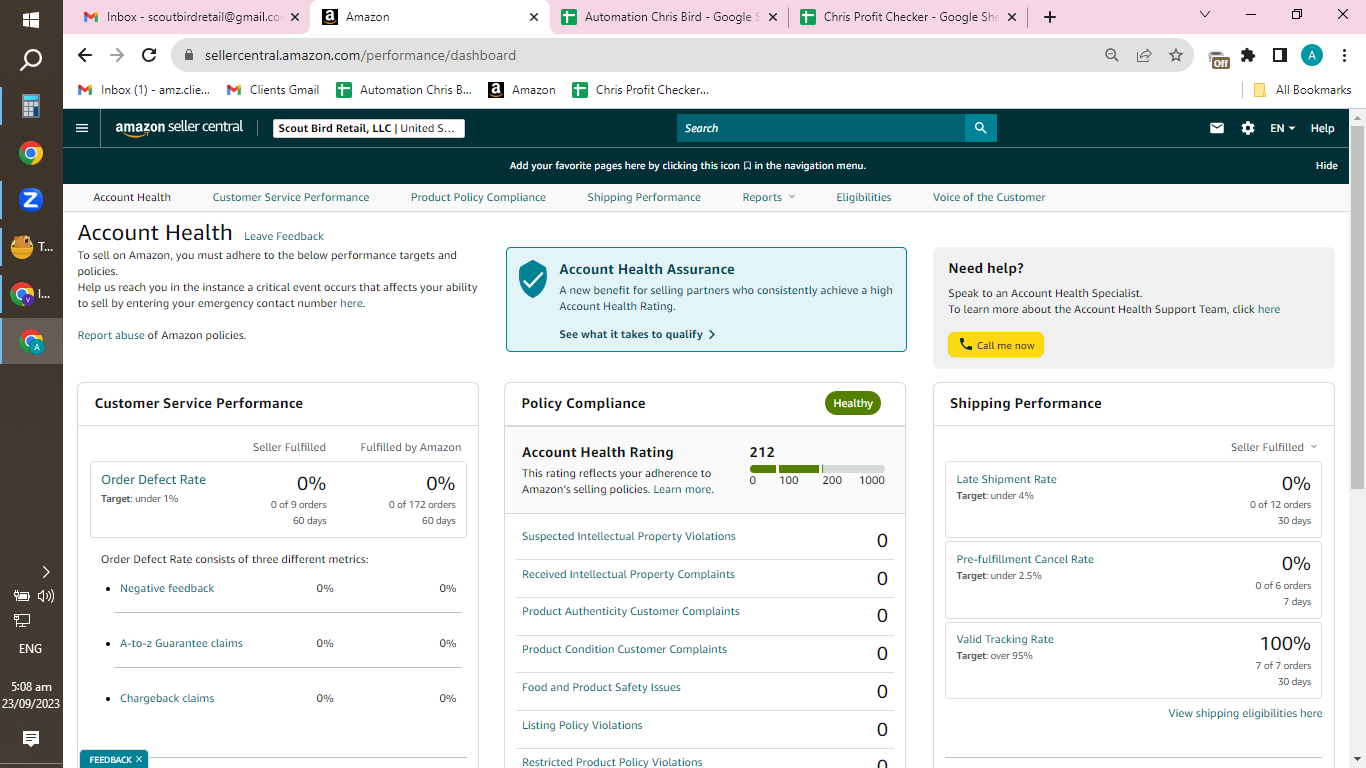1366x768 pixels.
Task: Expand hidden taskbar icons chevron
Action: point(45,572)
